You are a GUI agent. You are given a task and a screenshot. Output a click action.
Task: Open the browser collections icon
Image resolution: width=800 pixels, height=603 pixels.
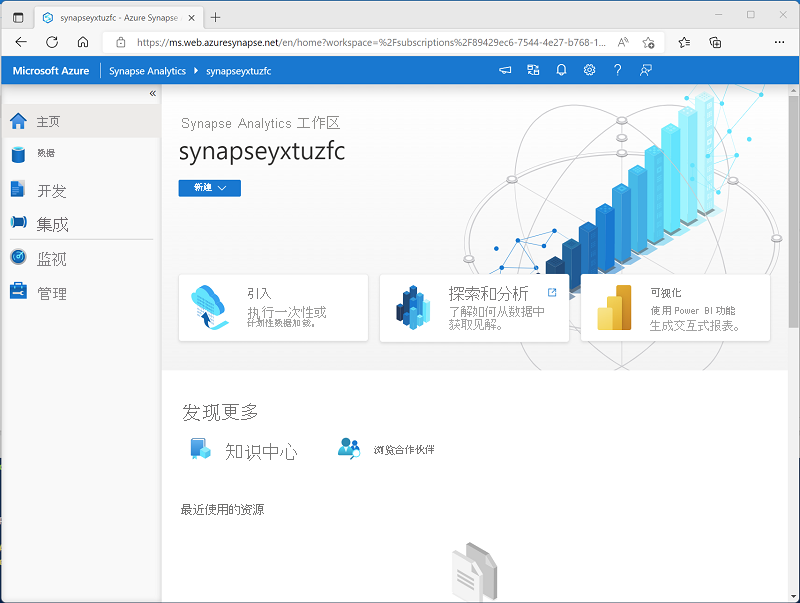715,42
